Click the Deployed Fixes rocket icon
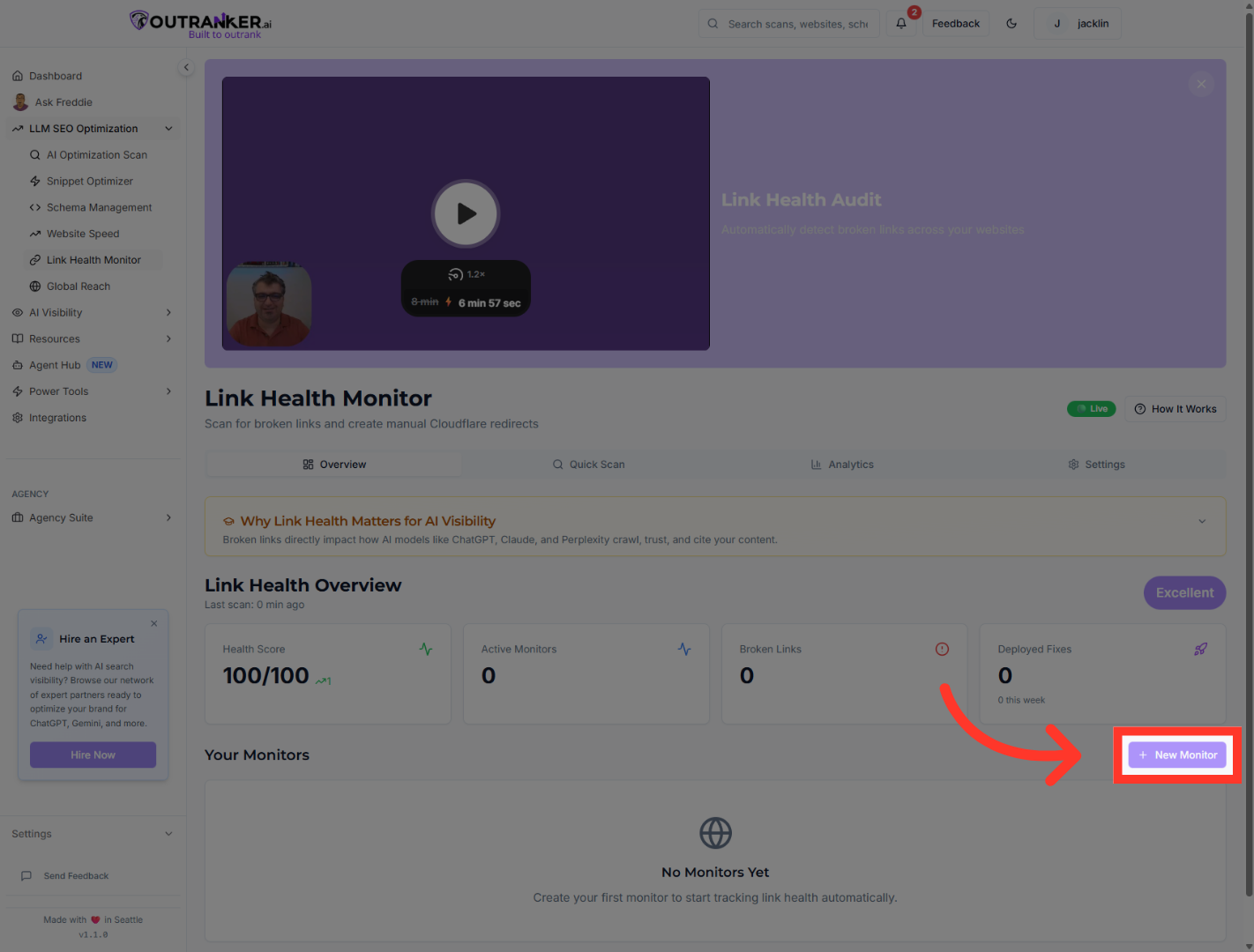Image resolution: width=1254 pixels, height=952 pixels. [x=1200, y=649]
